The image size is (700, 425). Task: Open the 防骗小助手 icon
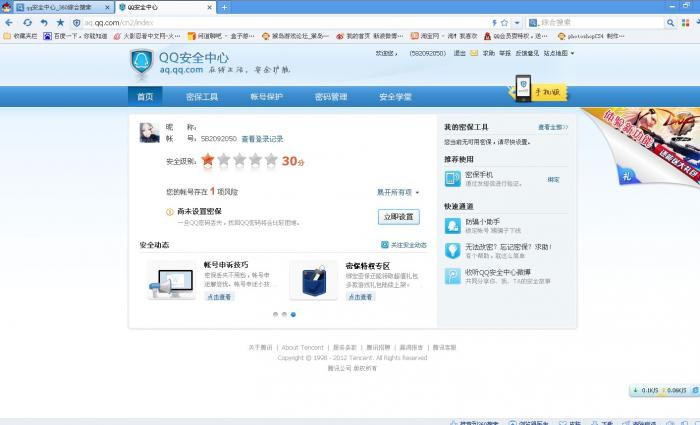coord(453,226)
